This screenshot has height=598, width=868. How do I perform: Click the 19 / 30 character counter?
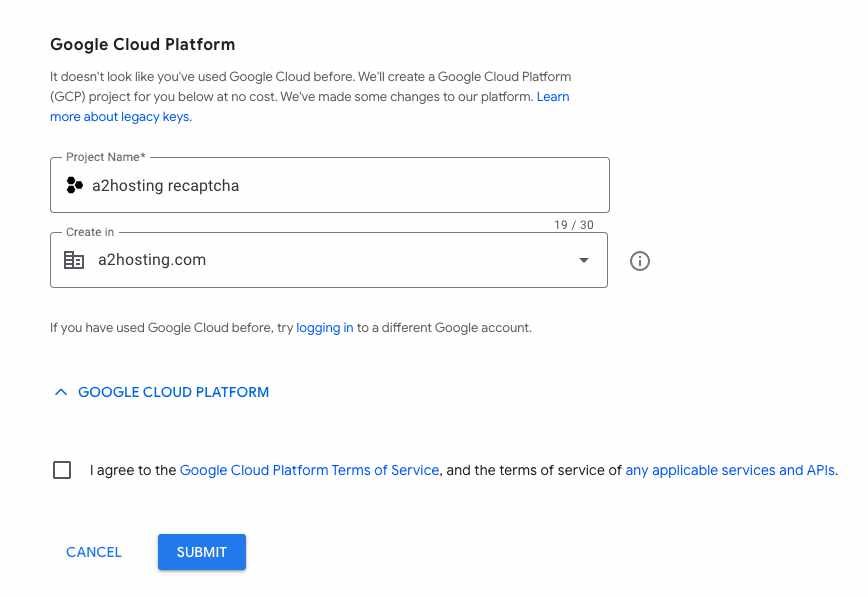[x=574, y=225]
